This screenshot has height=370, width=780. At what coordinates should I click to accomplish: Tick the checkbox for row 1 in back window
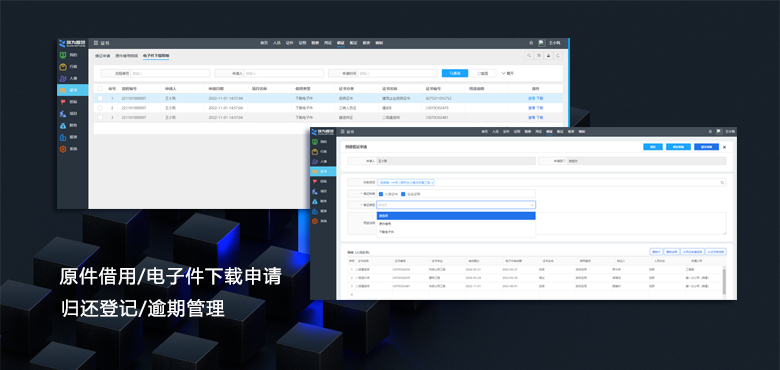[100, 98]
